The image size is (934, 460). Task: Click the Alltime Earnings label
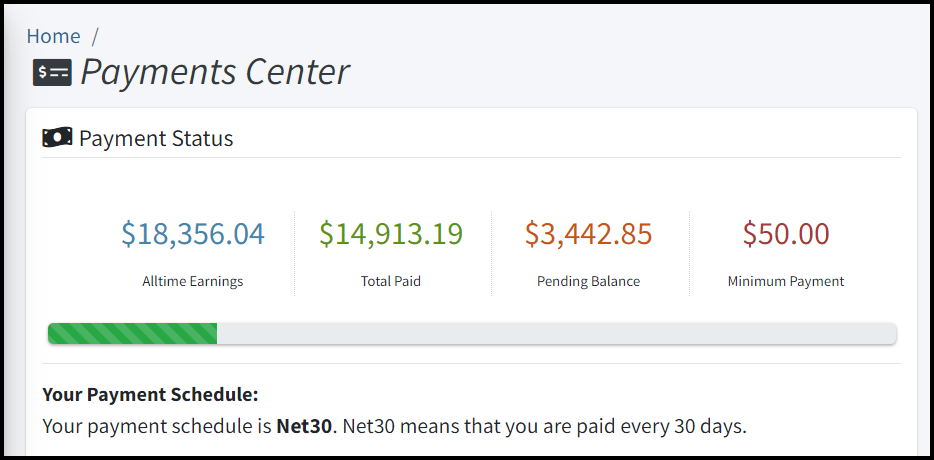pos(193,281)
